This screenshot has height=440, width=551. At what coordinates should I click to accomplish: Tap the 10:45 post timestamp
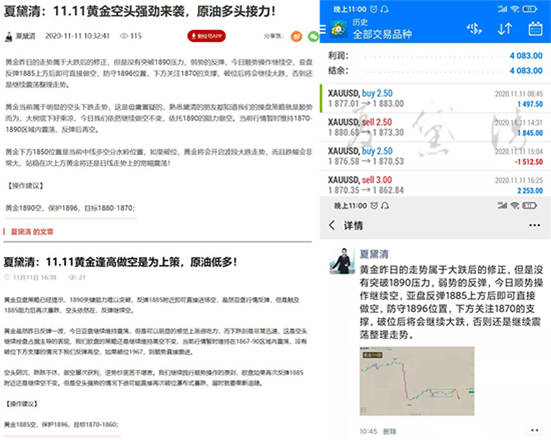point(368,431)
